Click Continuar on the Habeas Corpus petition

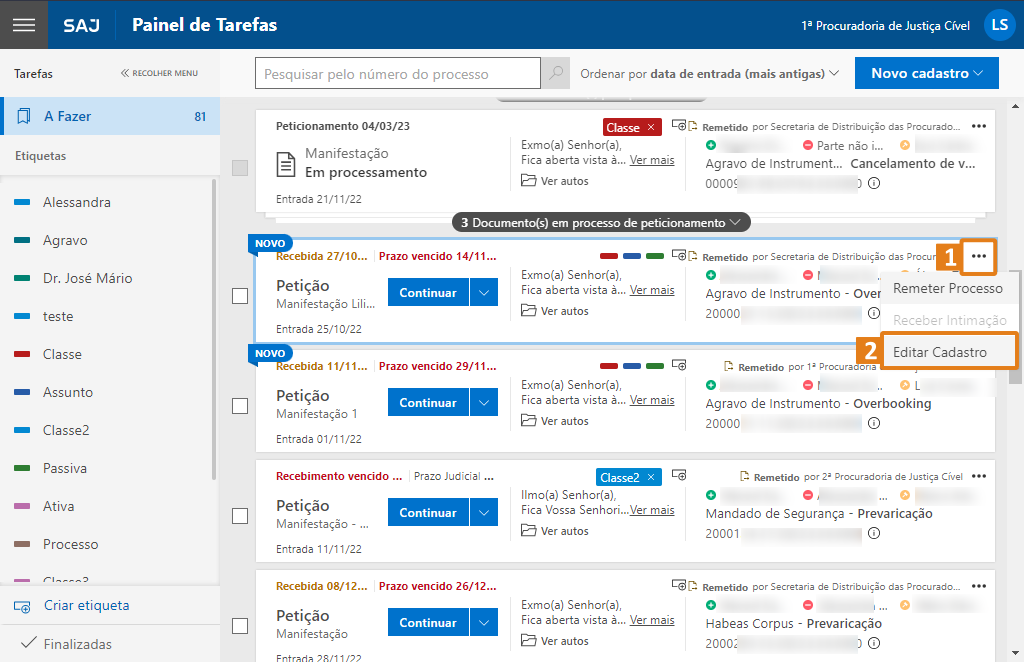[428, 623]
